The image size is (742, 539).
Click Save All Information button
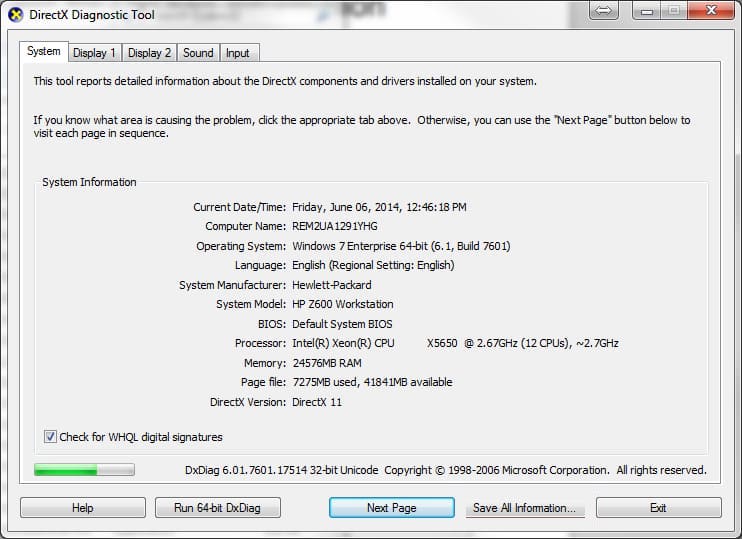click(x=525, y=508)
